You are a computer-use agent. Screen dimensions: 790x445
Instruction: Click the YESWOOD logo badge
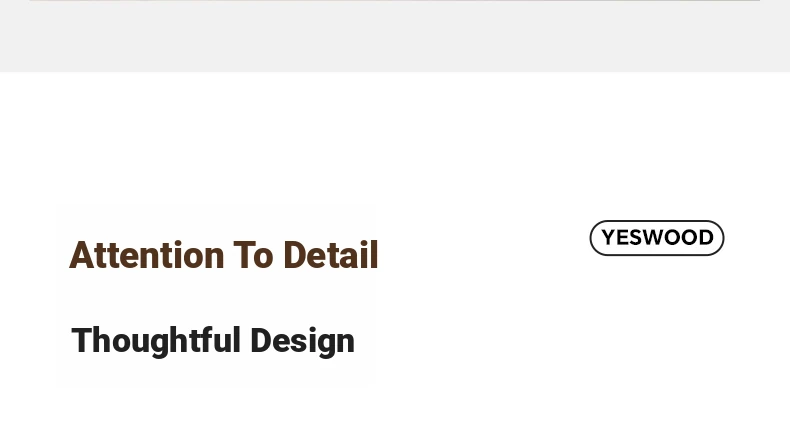click(656, 237)
